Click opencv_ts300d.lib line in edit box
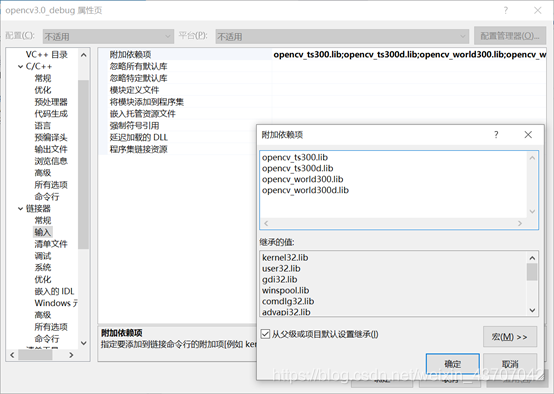The image size is (554, 394). pyautogui.click(x=297, y=168)
